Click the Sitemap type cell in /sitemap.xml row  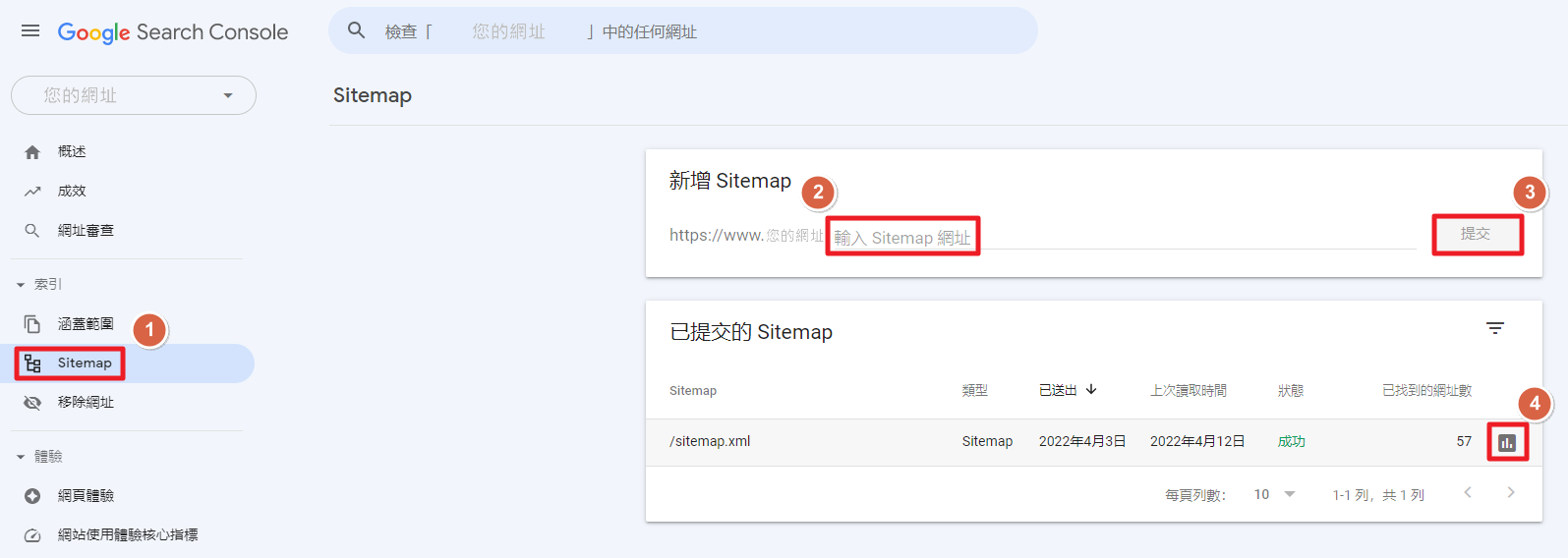[987, 441]
